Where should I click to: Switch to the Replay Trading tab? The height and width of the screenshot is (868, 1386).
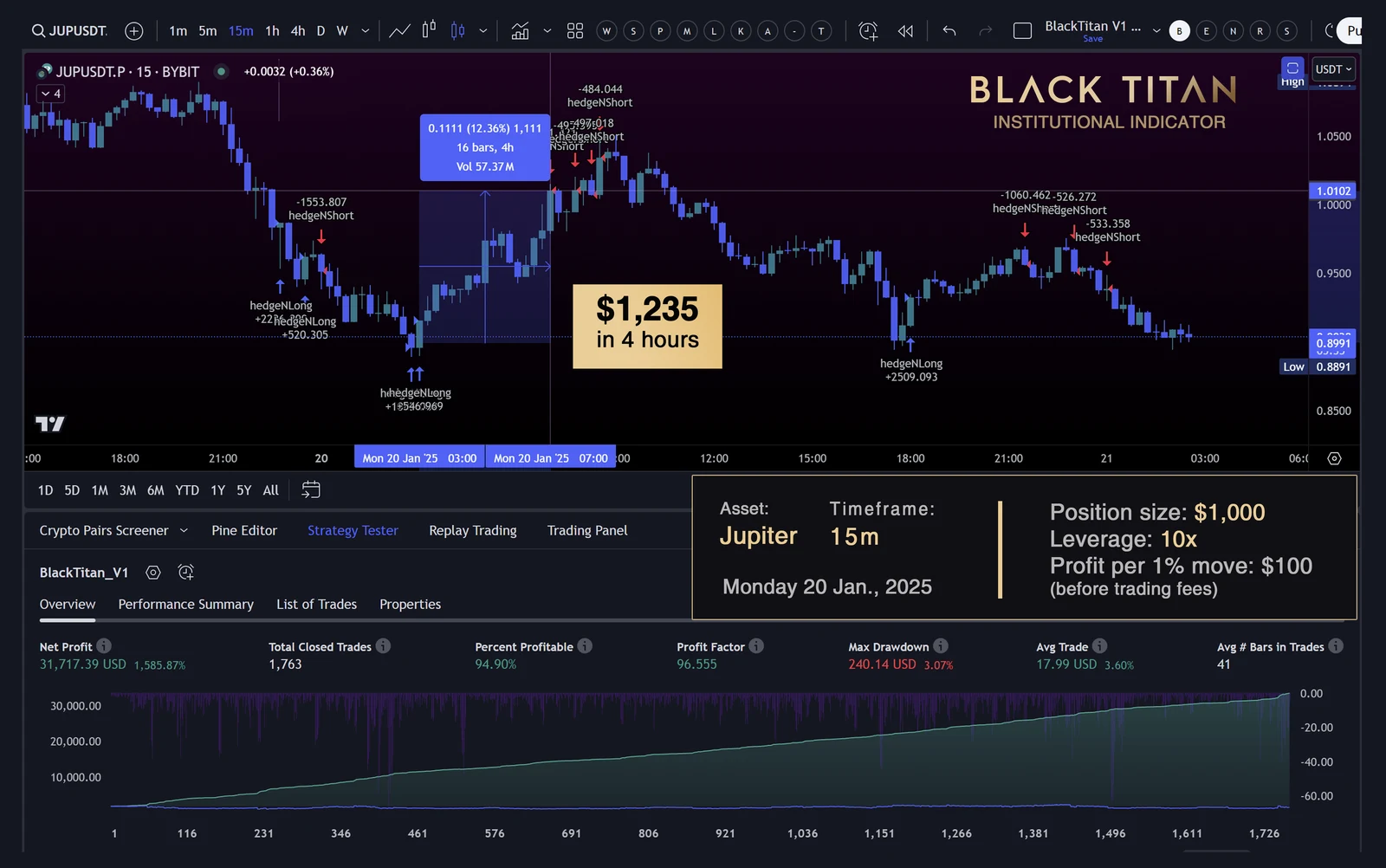473,531
